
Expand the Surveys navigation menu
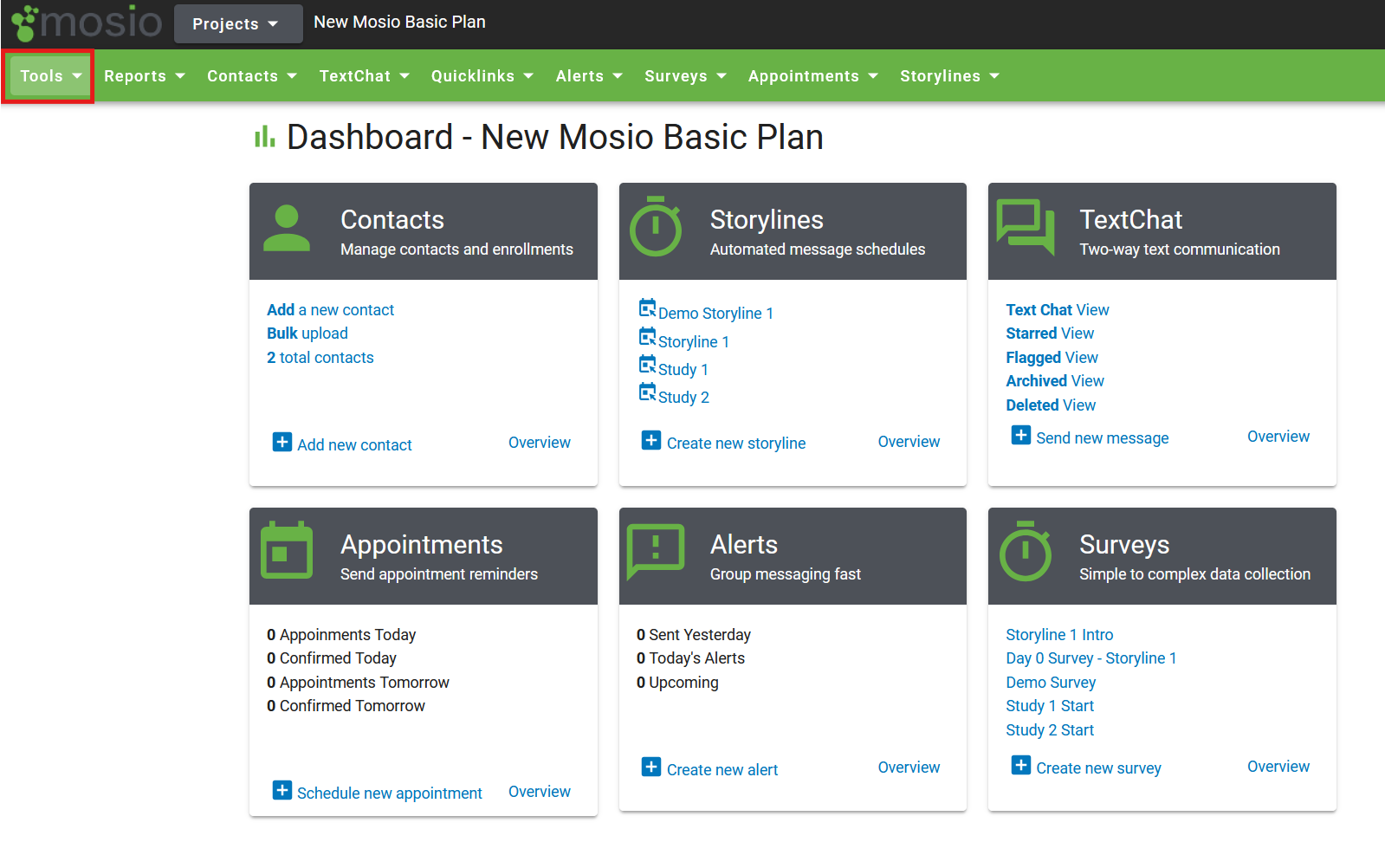coord(685,76)
